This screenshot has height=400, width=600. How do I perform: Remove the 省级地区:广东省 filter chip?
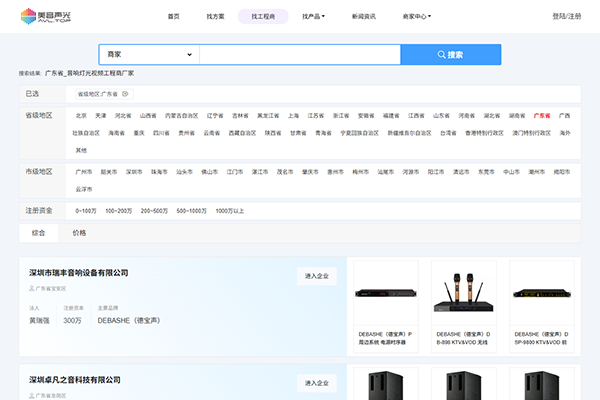(x=125, y=94)
